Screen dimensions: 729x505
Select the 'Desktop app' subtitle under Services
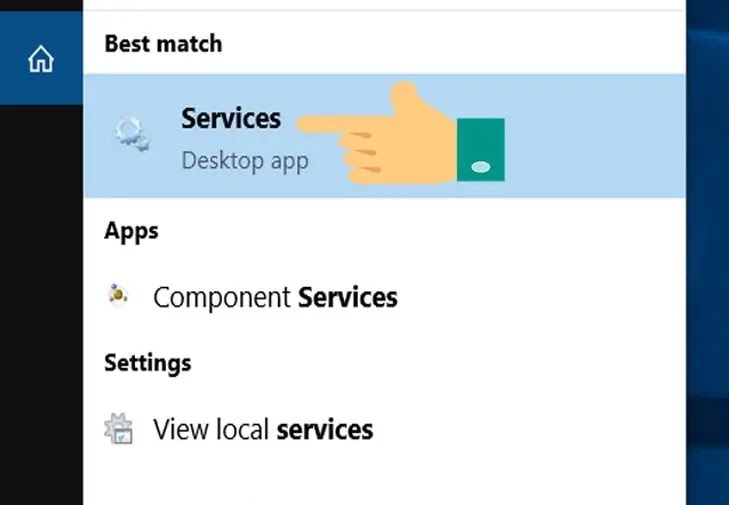[245, 161]
